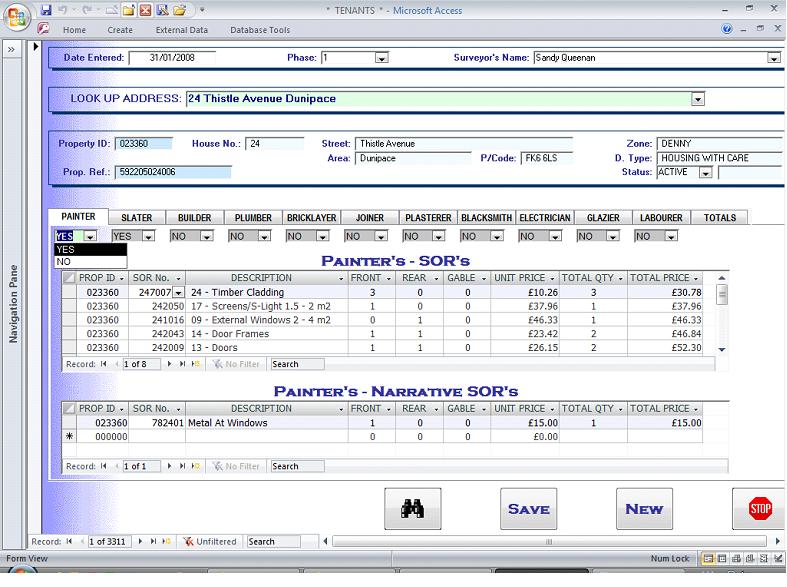Open the Phase dropdown arrow
The height and width of the screenshot is (587, 787).
380,58
